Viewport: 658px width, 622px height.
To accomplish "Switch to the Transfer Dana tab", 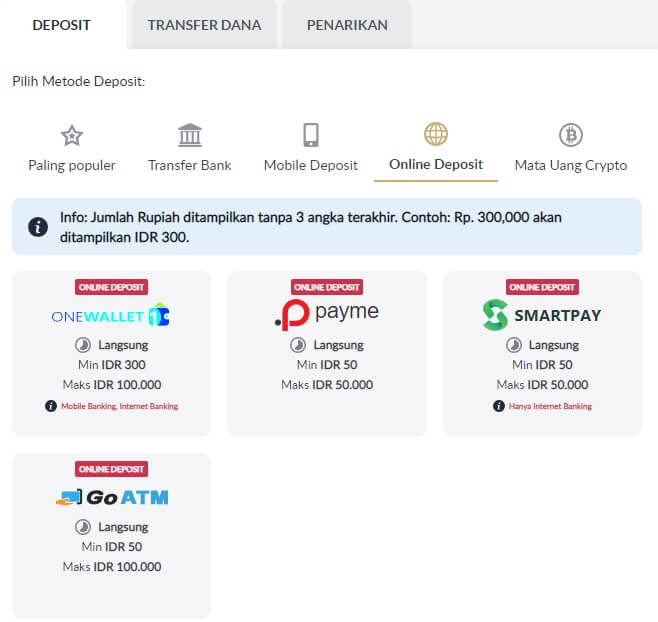I will (204, 25).
